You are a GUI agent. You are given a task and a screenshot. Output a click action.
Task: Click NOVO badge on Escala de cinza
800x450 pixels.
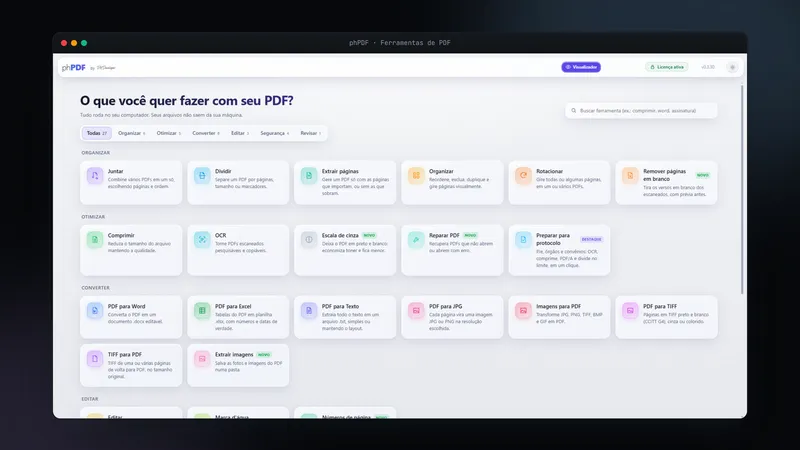pyautogui.click(x=369, y=235)
